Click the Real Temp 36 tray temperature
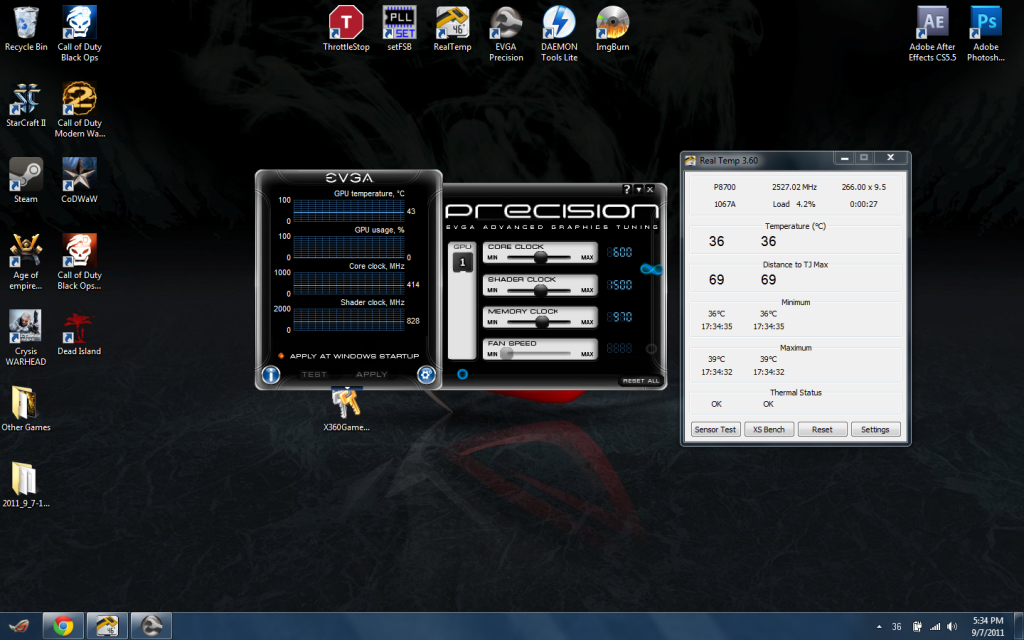The height and width of the screenshot is (640, 1024). 897,627
